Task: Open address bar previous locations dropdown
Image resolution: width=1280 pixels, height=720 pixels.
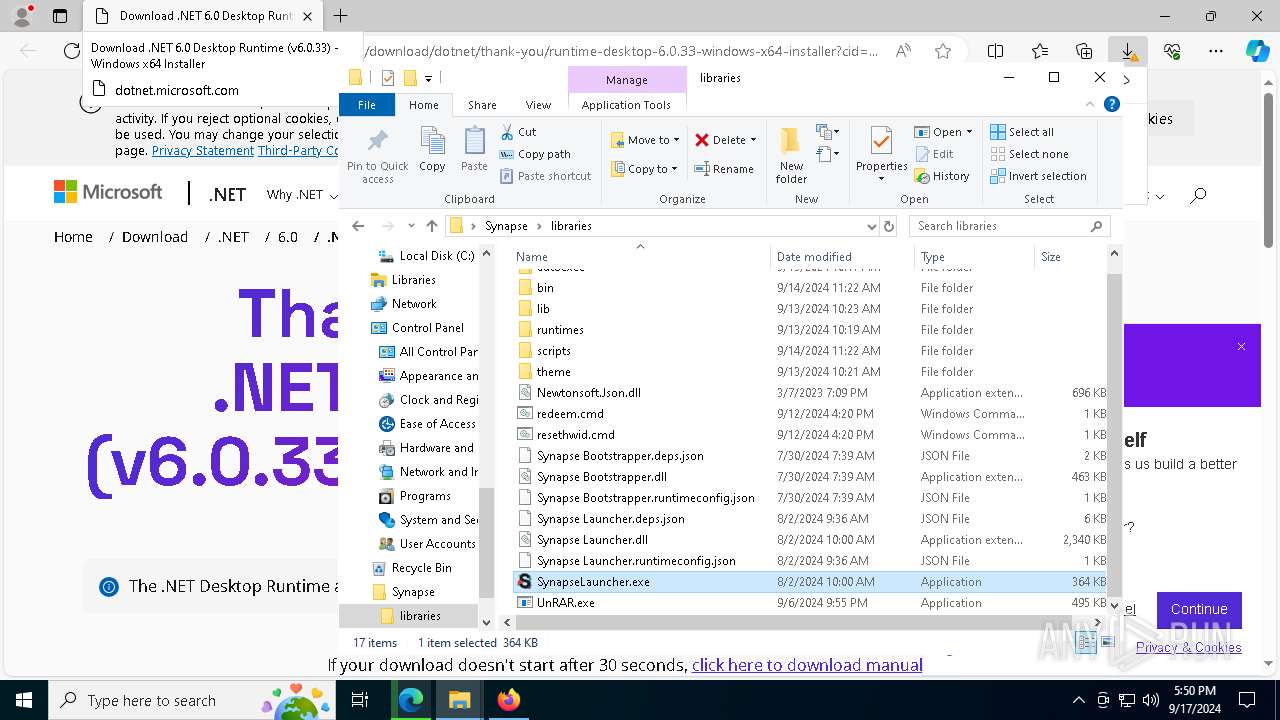Action: pyautogui.click(x=871, y=226)
